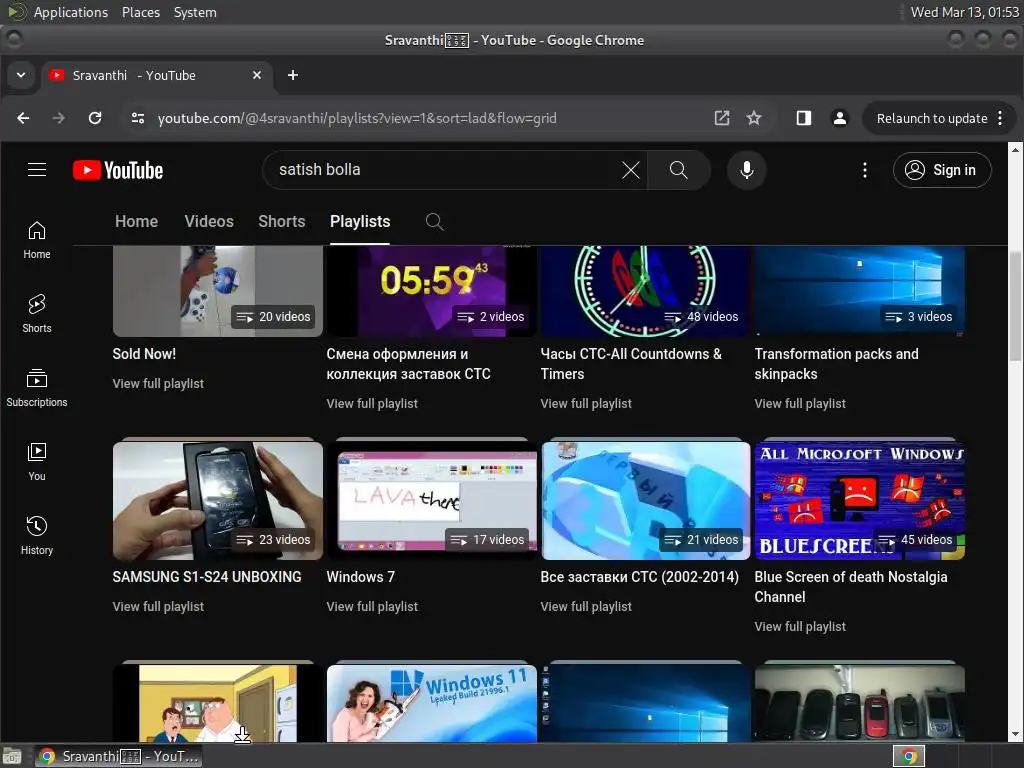Click the YouTube logo

[118, 170]
